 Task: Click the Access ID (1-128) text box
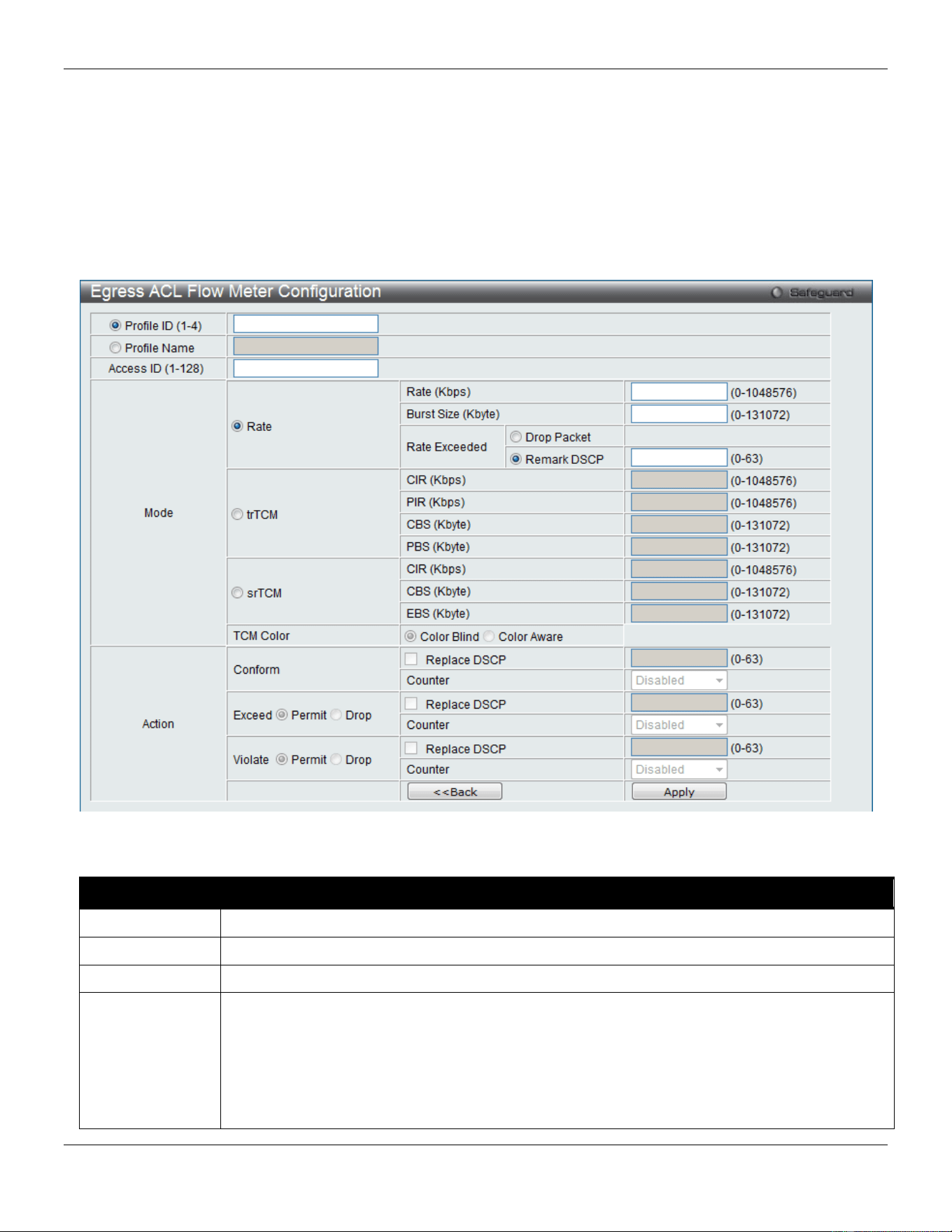point(306,369)
